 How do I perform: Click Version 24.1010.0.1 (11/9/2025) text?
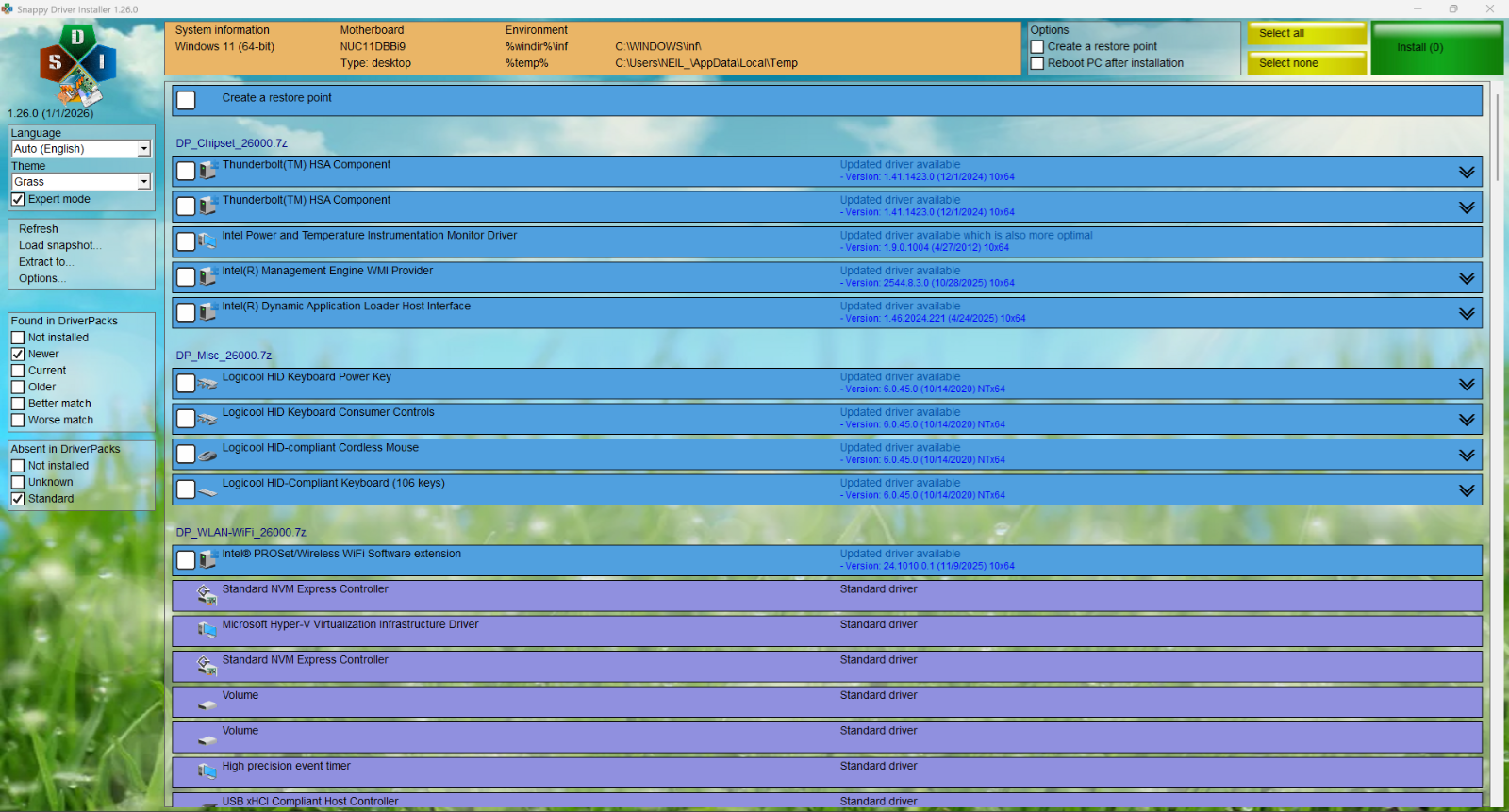tap(927, 566)
